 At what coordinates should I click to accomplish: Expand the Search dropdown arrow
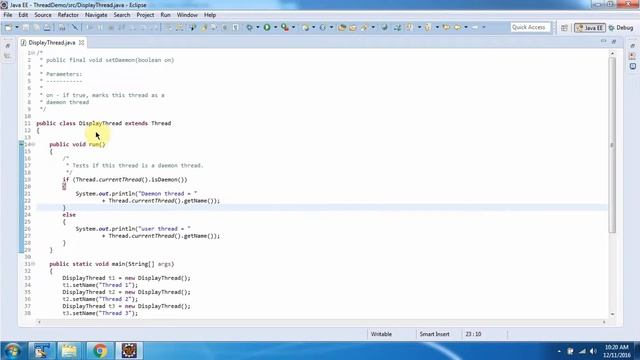tap(373, 27)
